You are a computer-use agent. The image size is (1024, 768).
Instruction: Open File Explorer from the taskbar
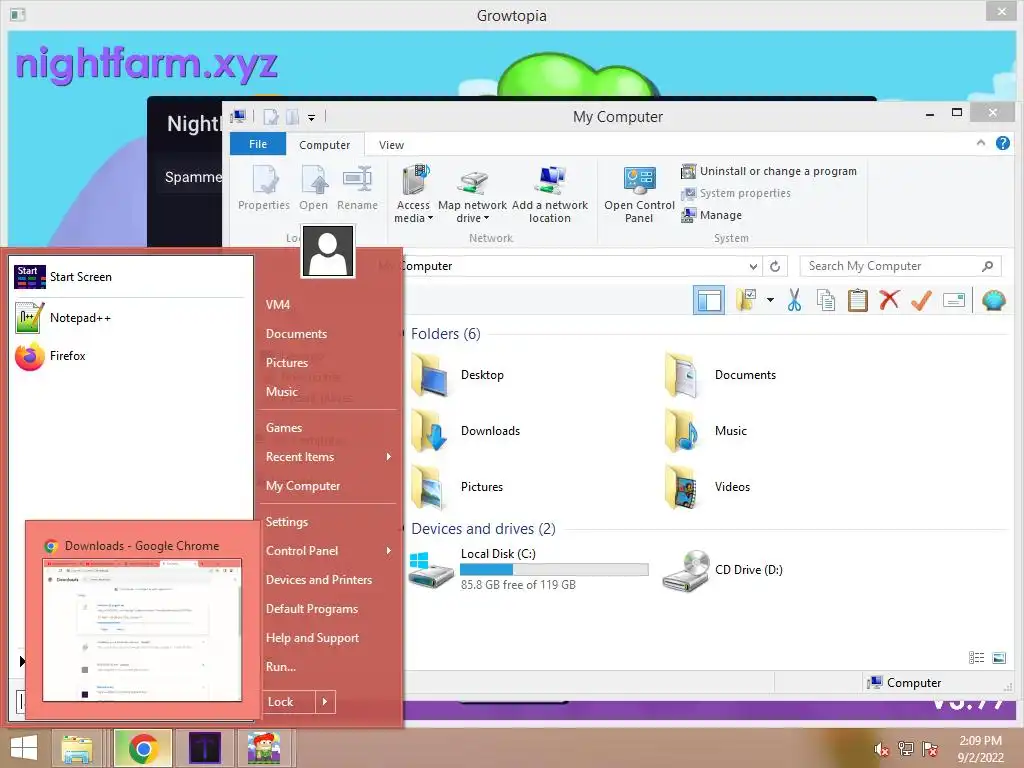pyautogui.click(x=77, y=748)
